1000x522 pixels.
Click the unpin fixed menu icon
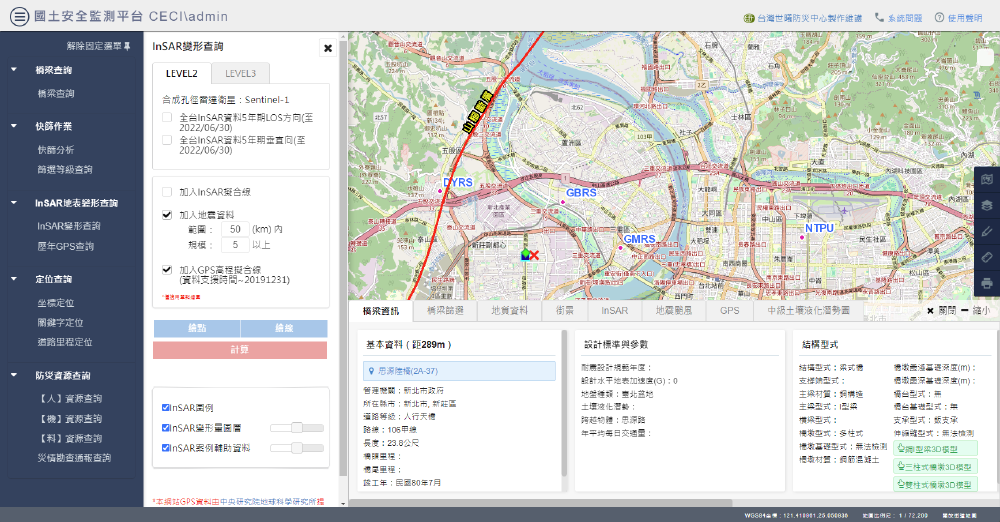(127, 46)
